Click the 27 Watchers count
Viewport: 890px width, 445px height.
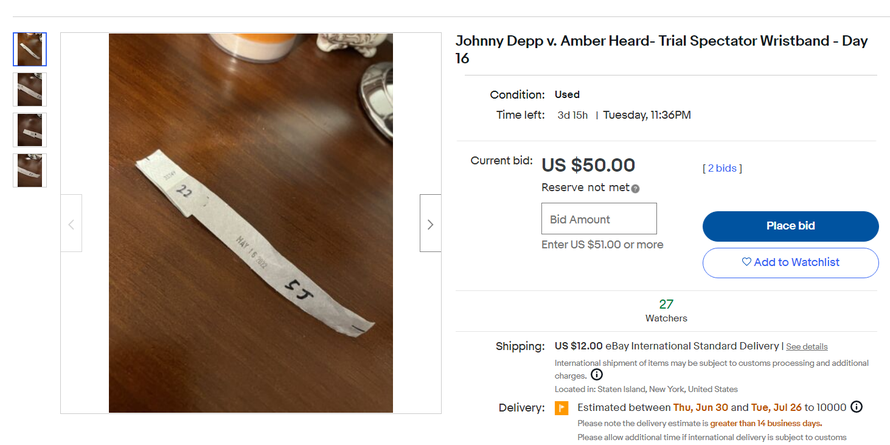pos(666,310)
